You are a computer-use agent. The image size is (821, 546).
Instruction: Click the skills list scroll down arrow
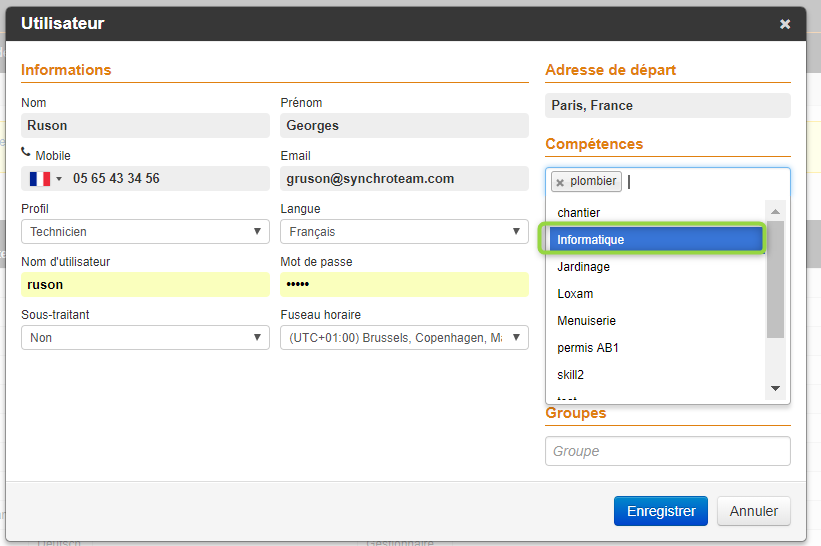[x=775, y=388]
